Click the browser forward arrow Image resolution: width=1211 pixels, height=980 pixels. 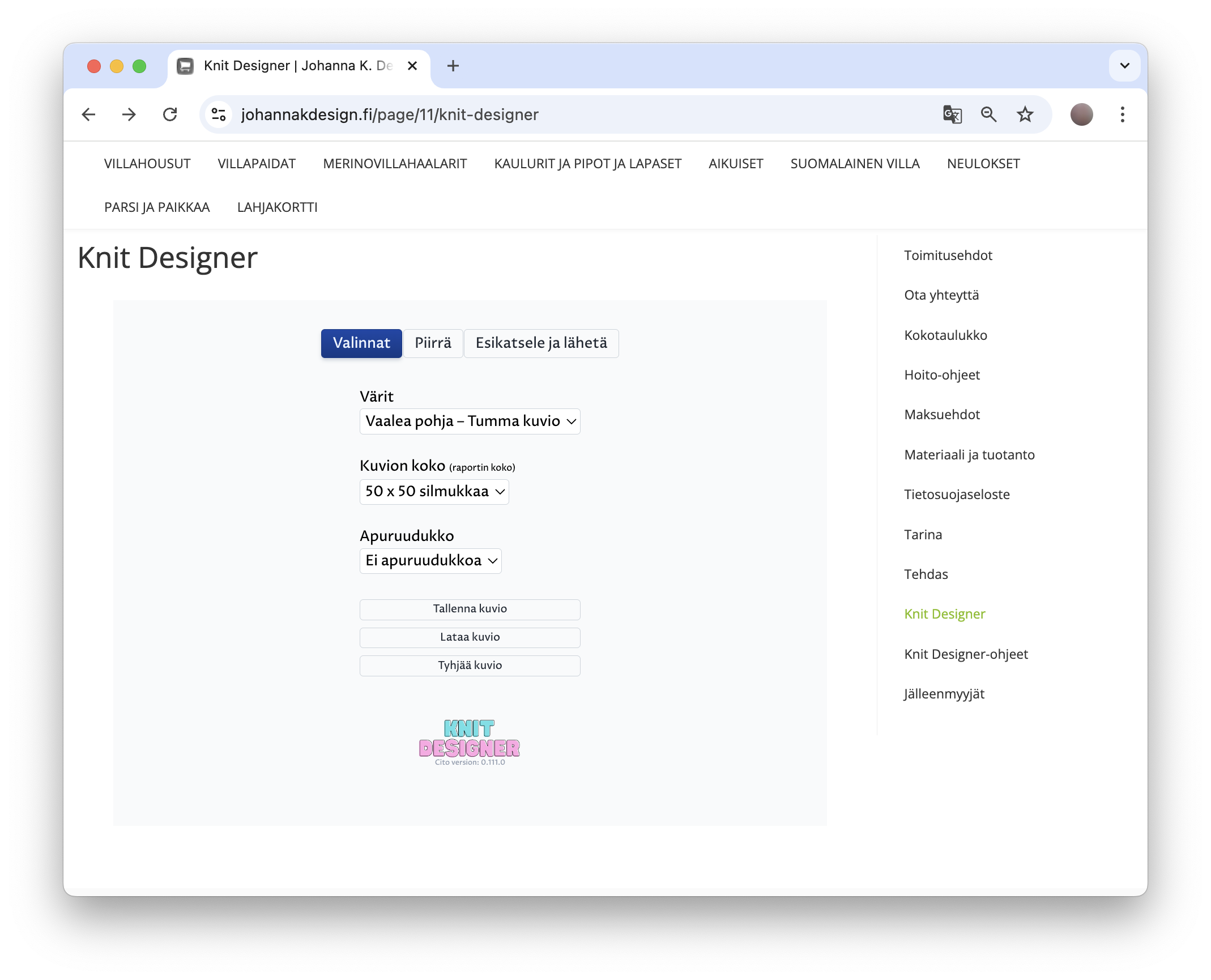(129, 114)
